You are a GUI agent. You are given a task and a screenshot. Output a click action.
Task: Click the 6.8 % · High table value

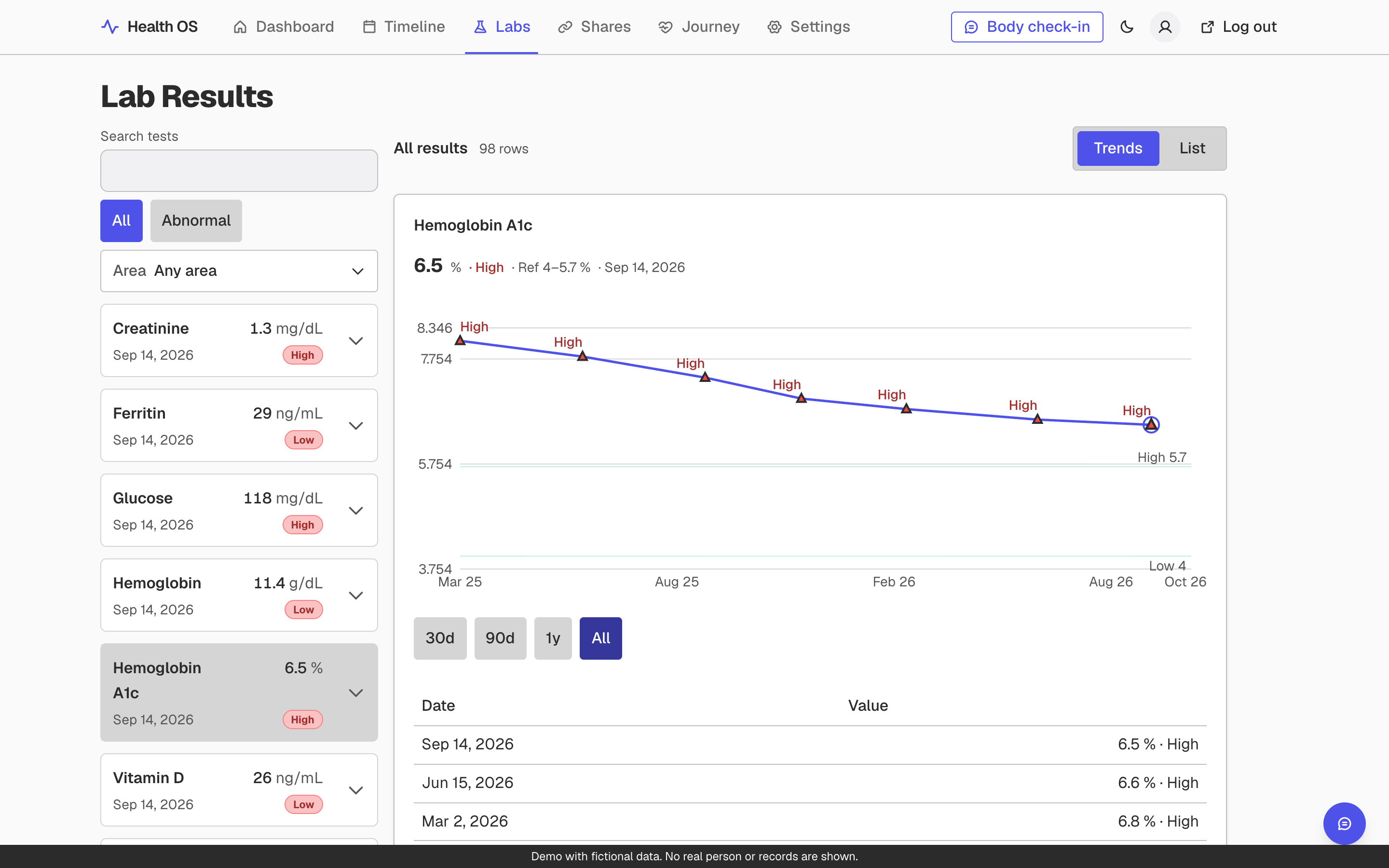point(1157,821)
